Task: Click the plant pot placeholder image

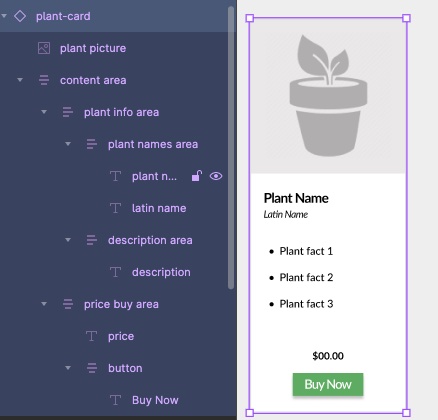Action: (x=328, y=96)
